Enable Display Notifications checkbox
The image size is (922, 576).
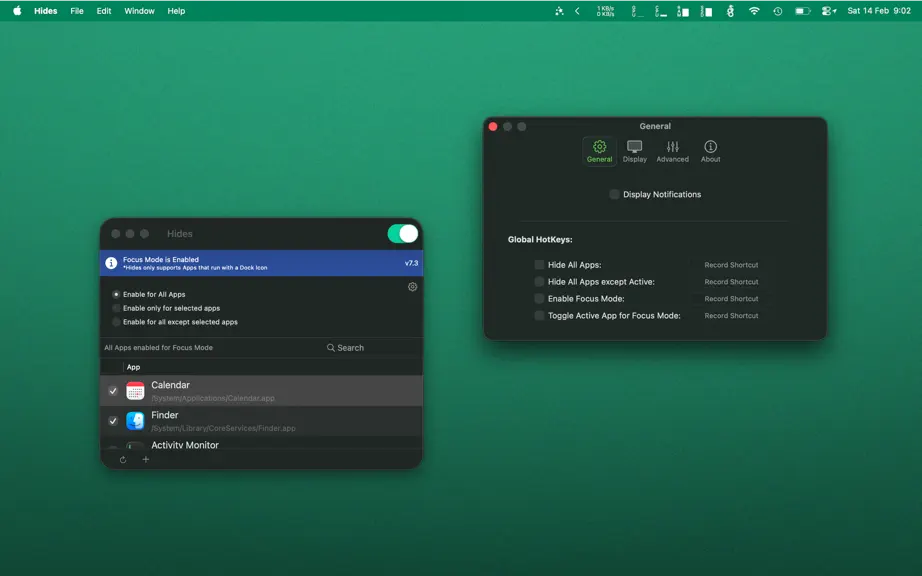click(614, 195)
